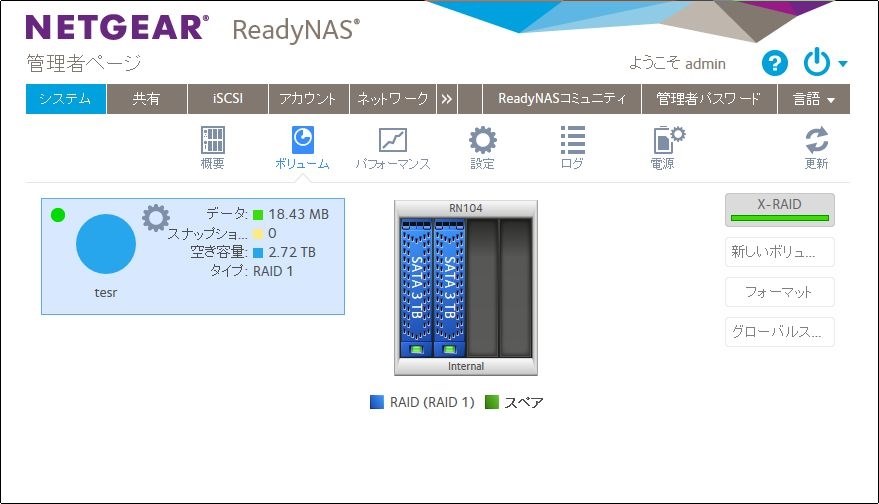Open the blue help question mark

(775, 63)
